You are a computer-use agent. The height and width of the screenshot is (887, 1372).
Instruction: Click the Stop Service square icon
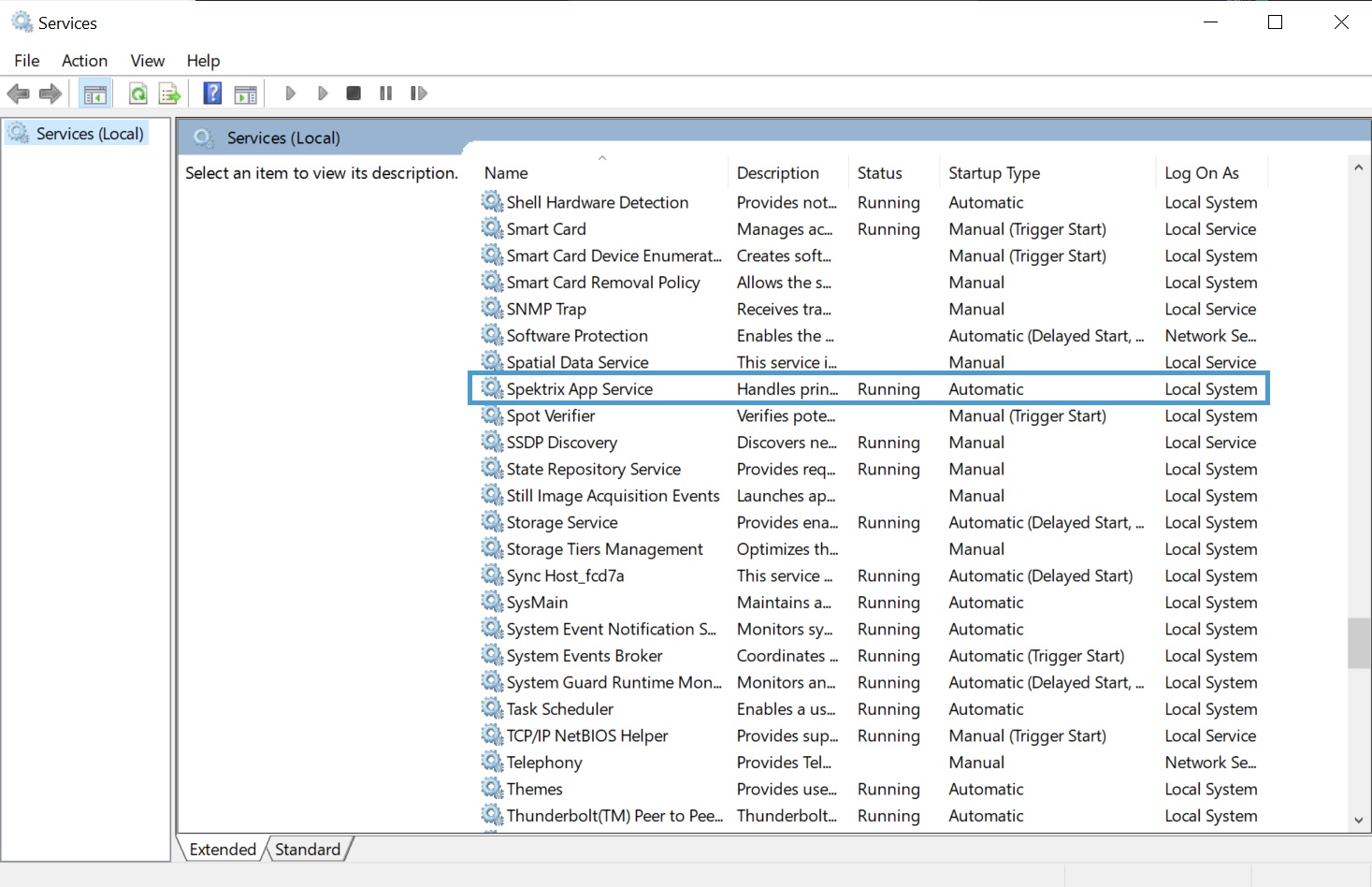coord(354,94)
